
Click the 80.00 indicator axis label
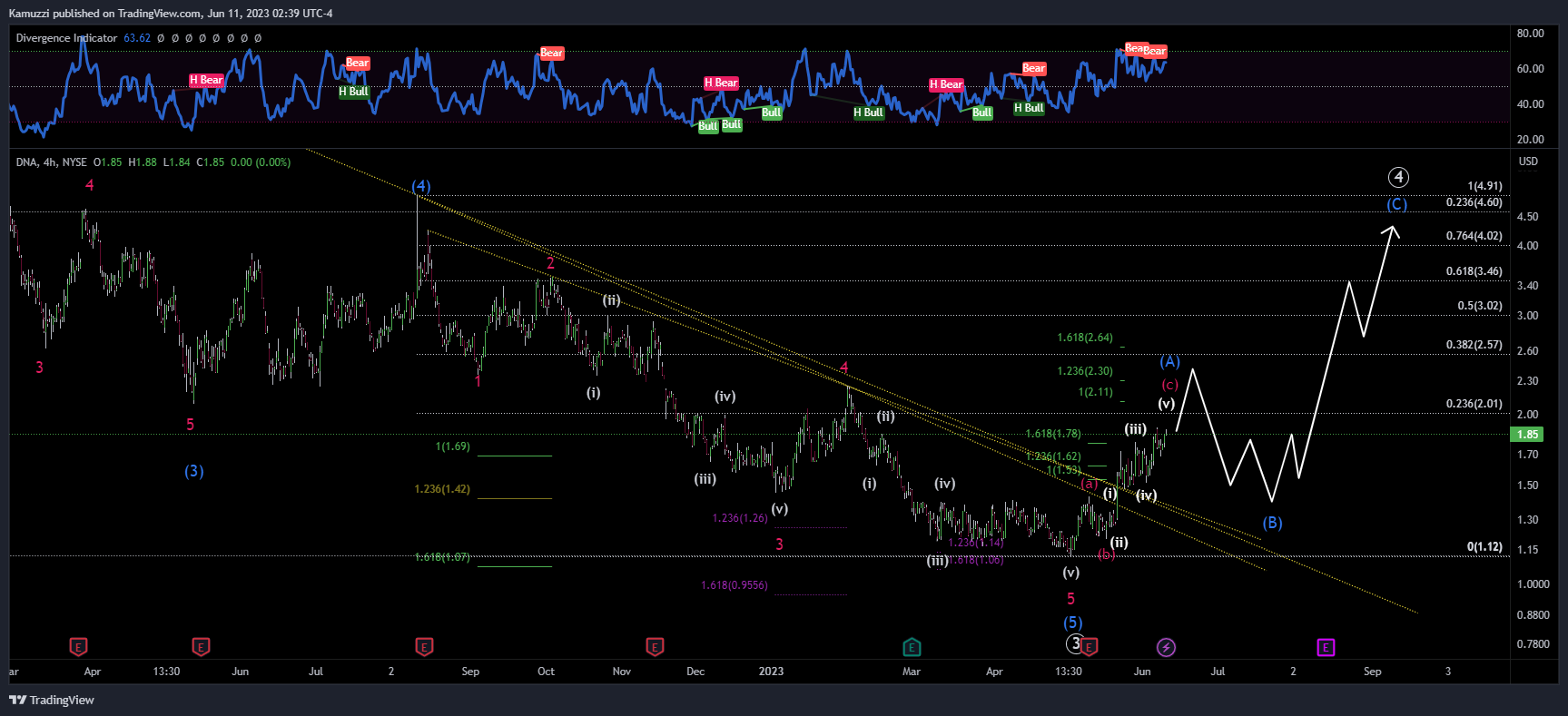click(x=1530, y=34)
